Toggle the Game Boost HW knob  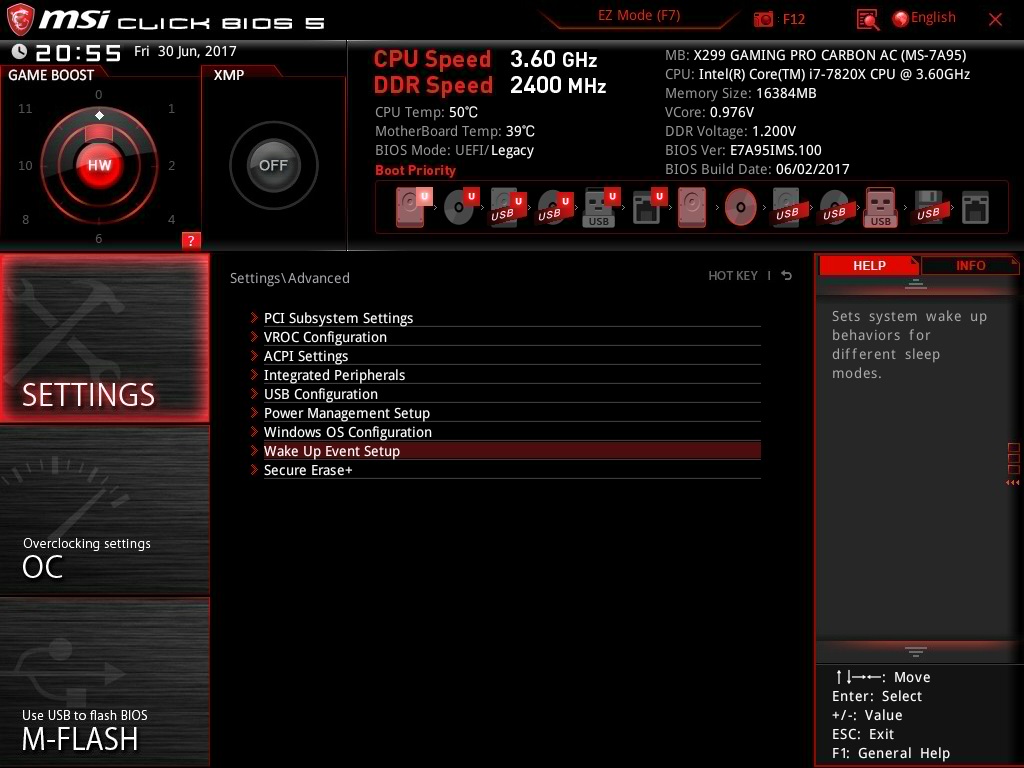(x=99, y=166)
